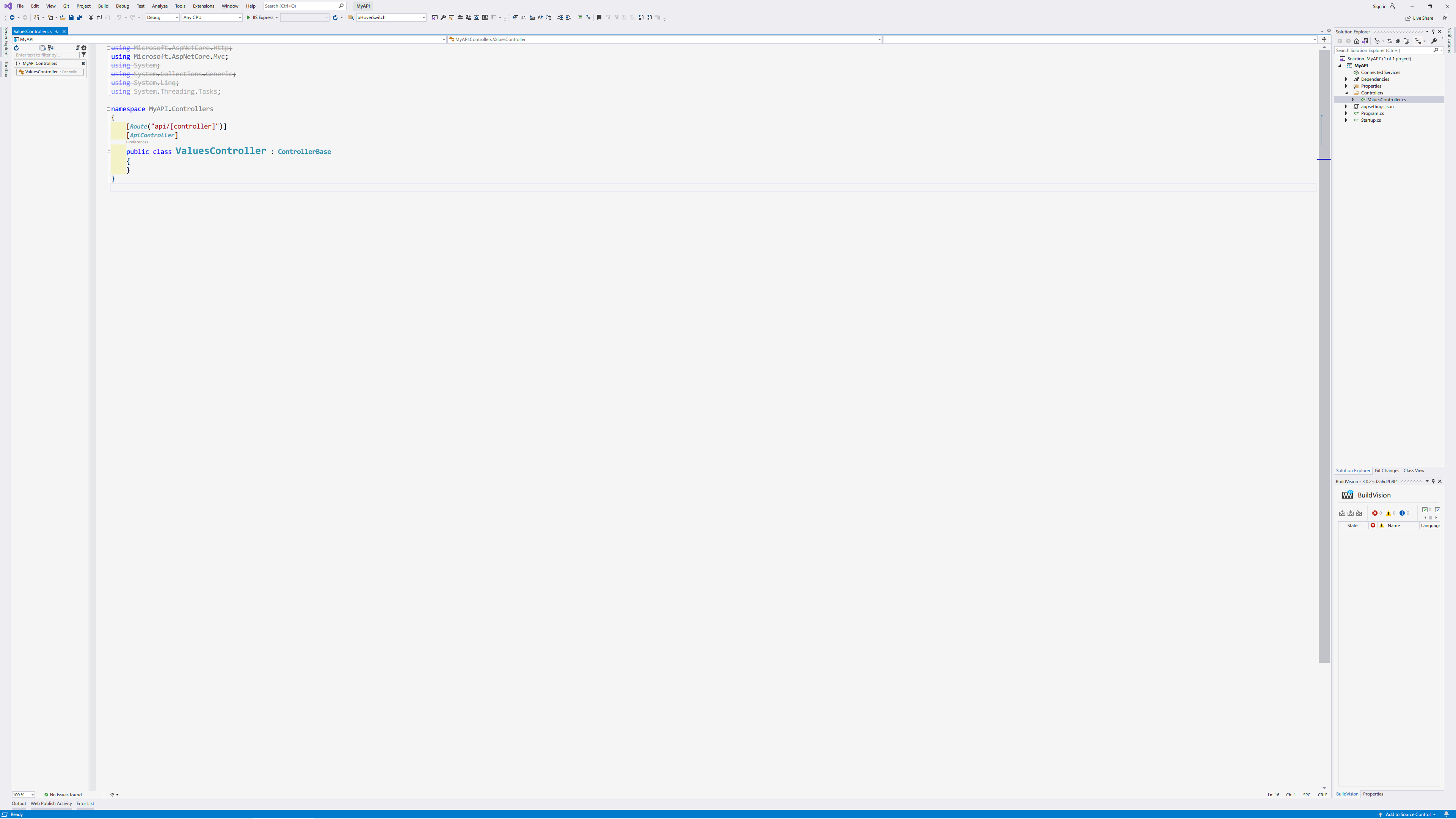Open the Debug configuration dropdown
The width and height of the screenshot is (1456, 819).
(x=162, y=17)
